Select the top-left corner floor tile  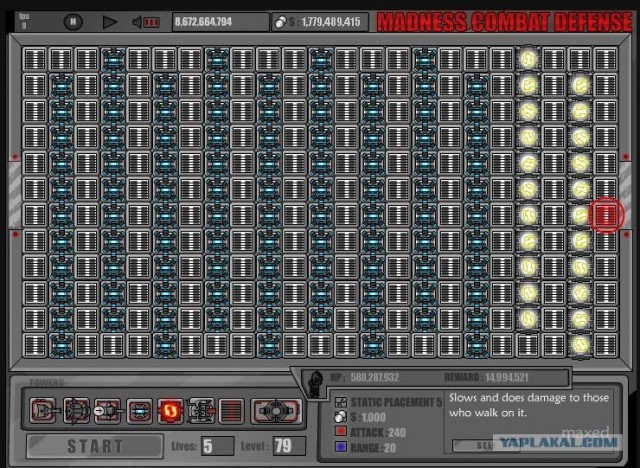pyautogui.click(x=35, y=59)
